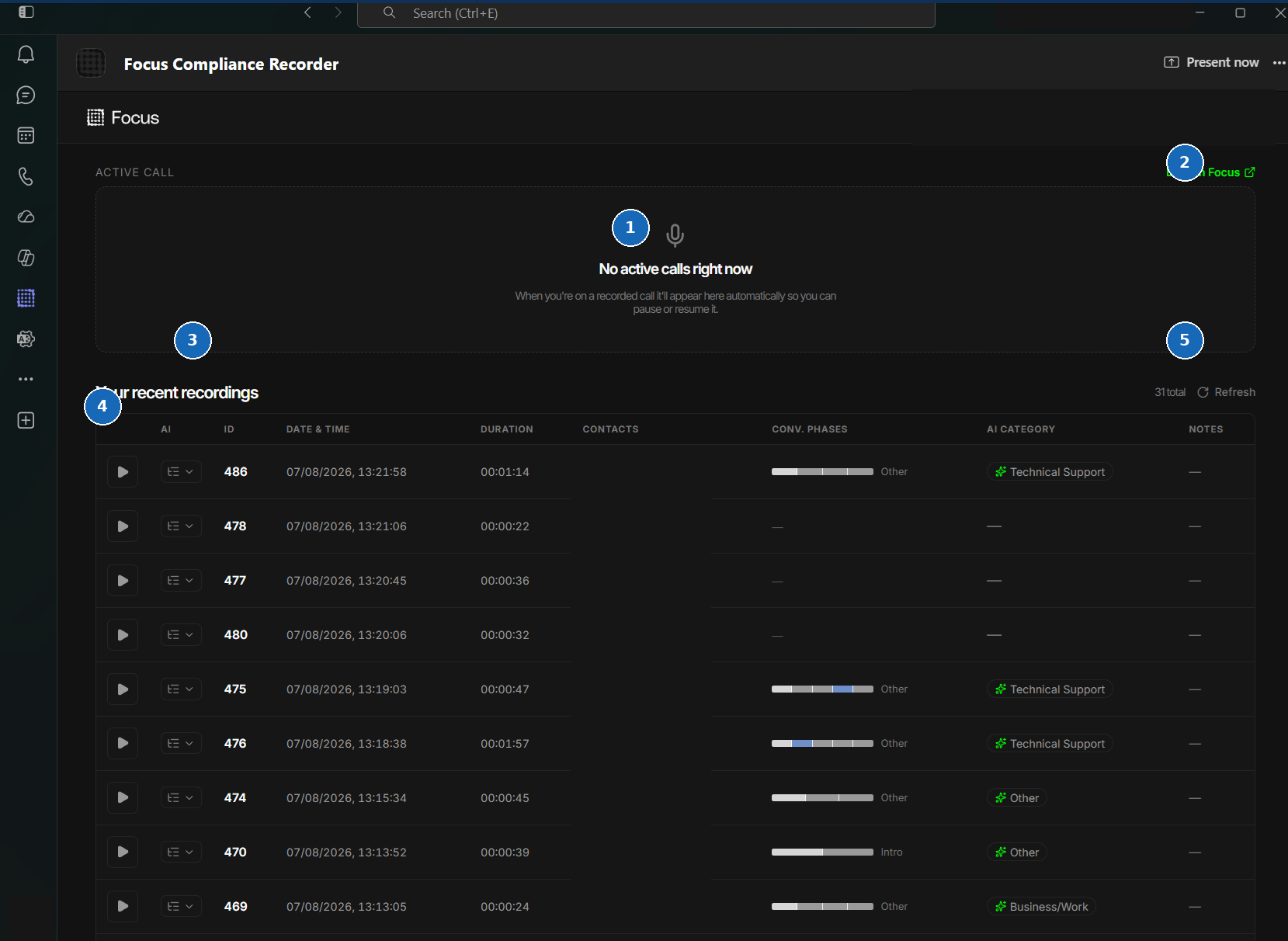Play recording 475
Screen dimensions: 1288x941
click(x=123, y=689)
